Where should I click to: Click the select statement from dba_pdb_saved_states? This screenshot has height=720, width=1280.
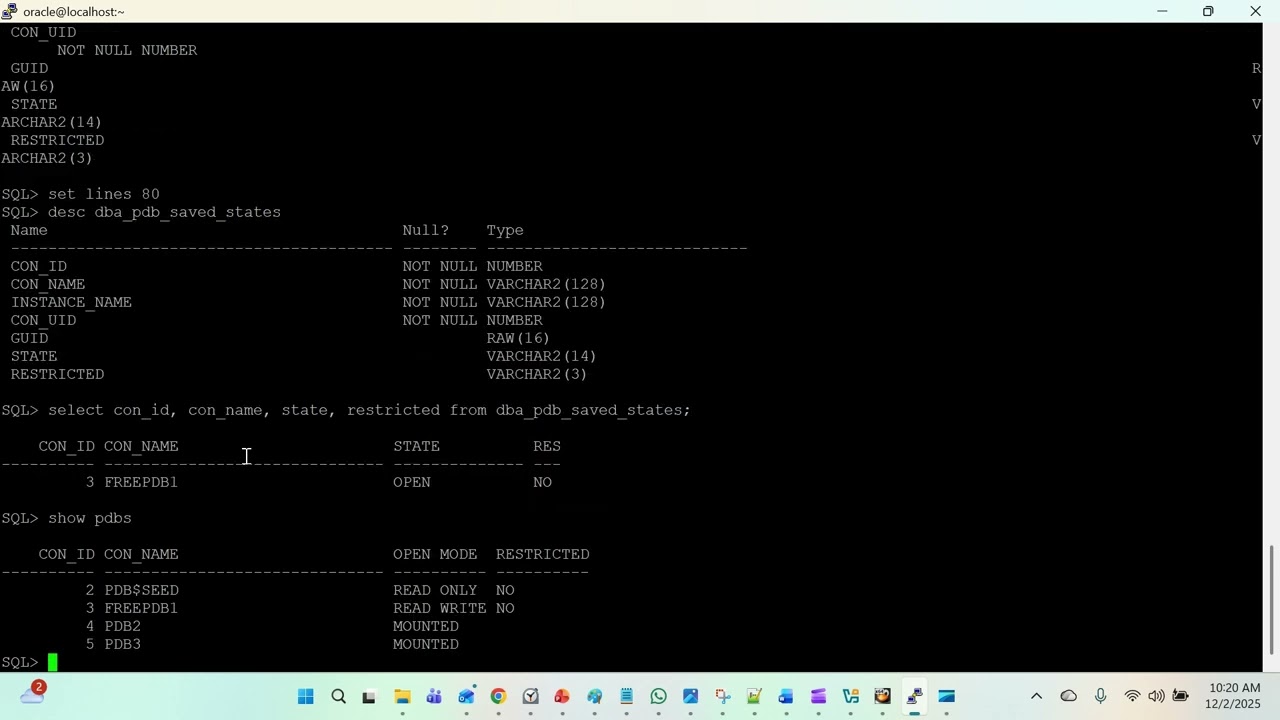369,410
